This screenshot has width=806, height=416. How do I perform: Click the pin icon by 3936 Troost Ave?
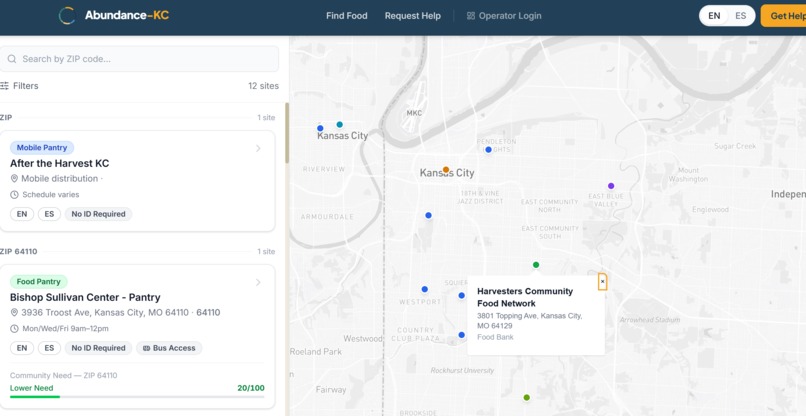coord(14,313)
